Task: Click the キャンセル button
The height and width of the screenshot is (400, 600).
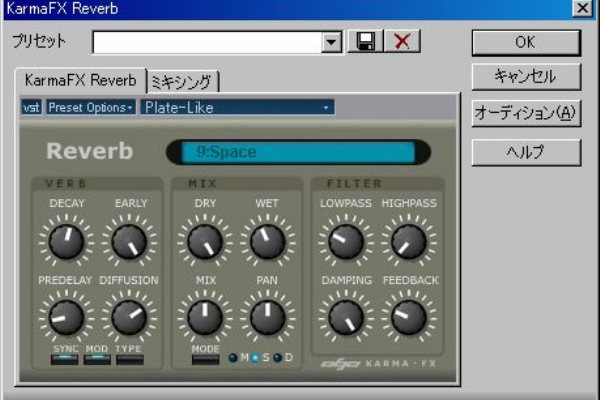Action: point(526,77)
